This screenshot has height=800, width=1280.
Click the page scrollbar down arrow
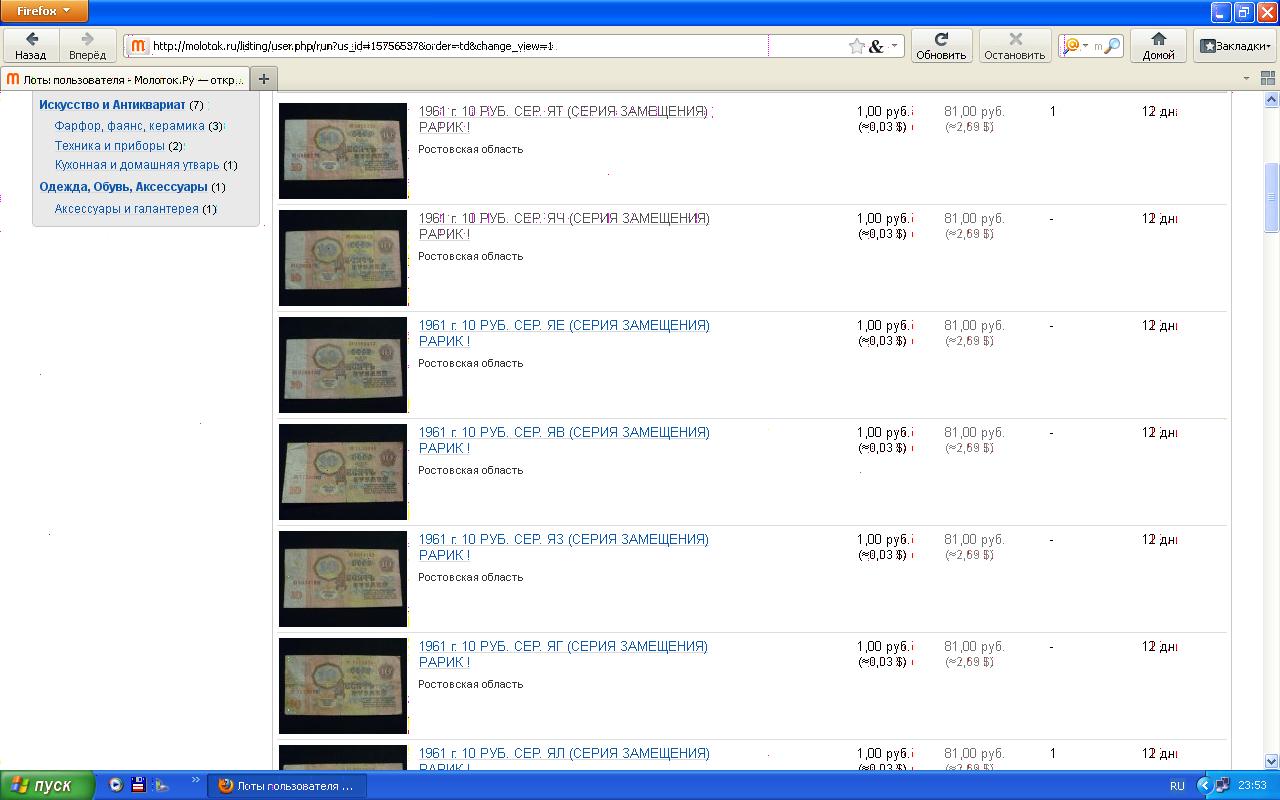click(1272, 761)
